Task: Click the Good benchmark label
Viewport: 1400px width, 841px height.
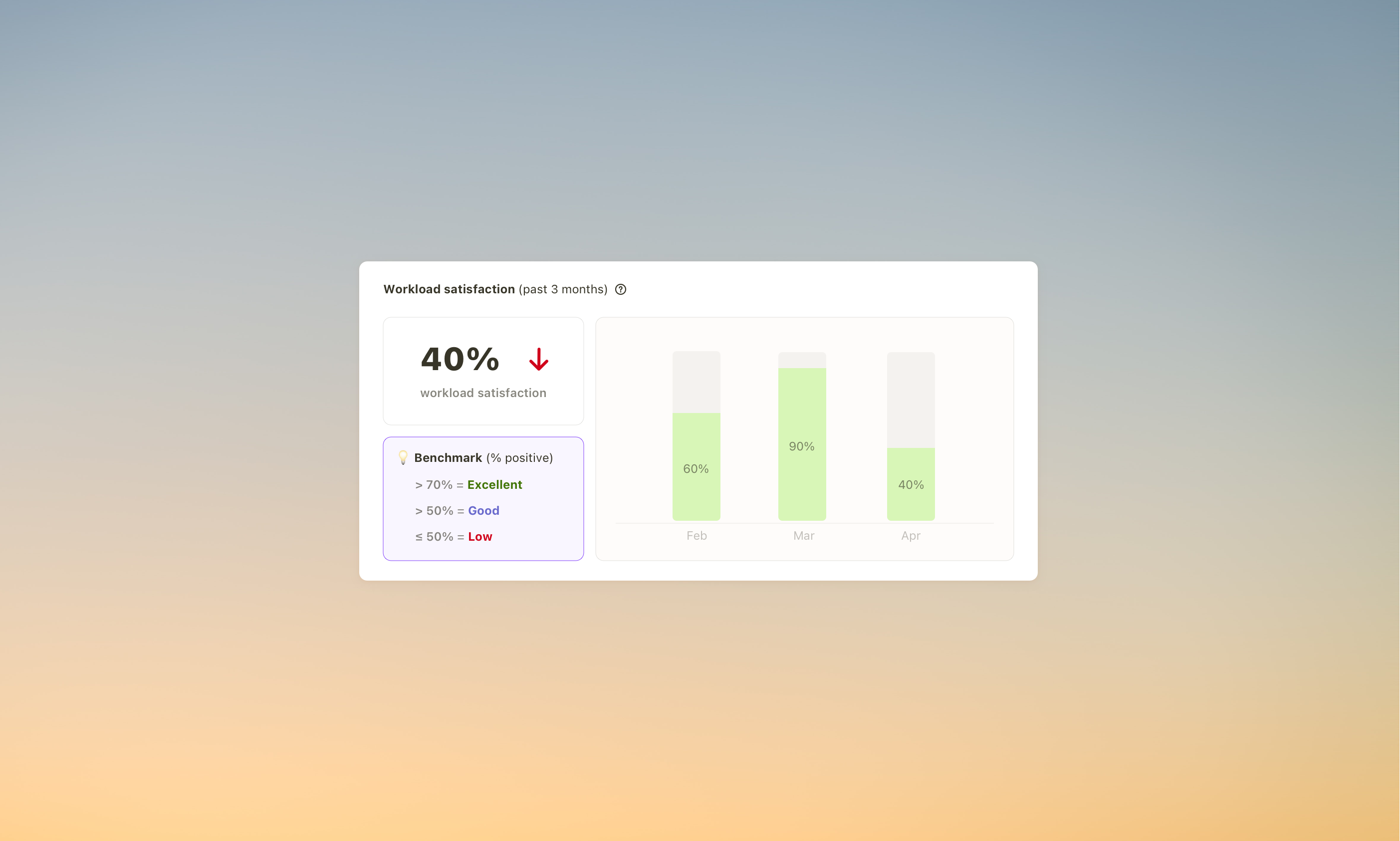Action: point(485,510)
